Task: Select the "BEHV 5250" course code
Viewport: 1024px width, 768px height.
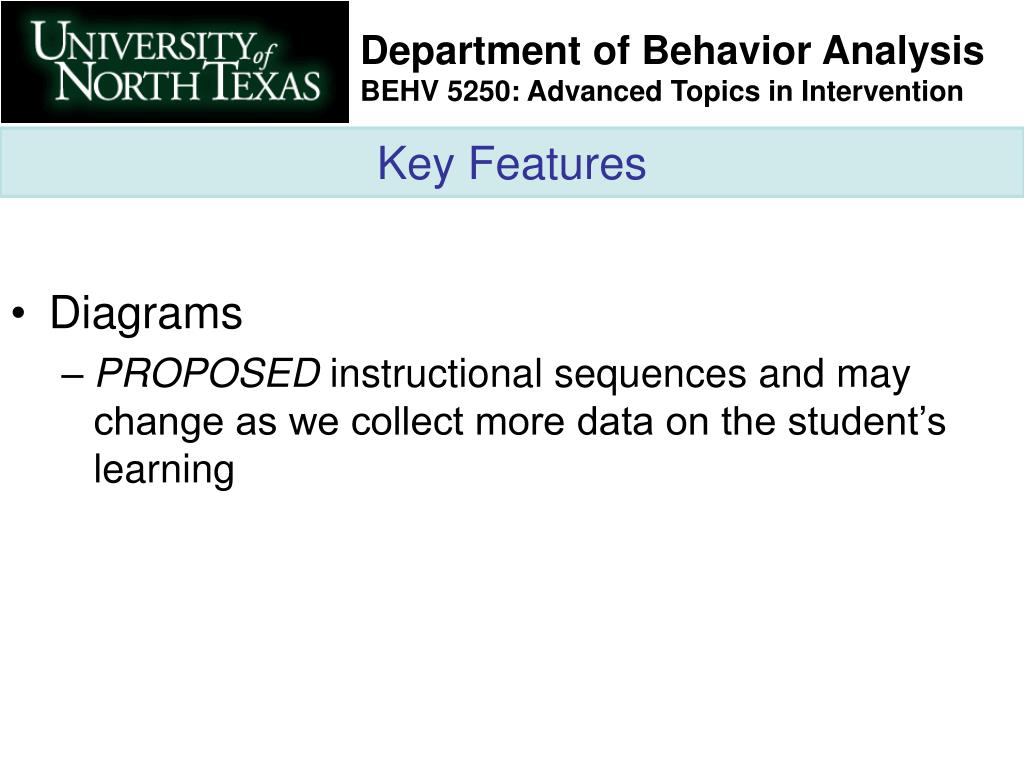Action: click(x=439, y=91)
